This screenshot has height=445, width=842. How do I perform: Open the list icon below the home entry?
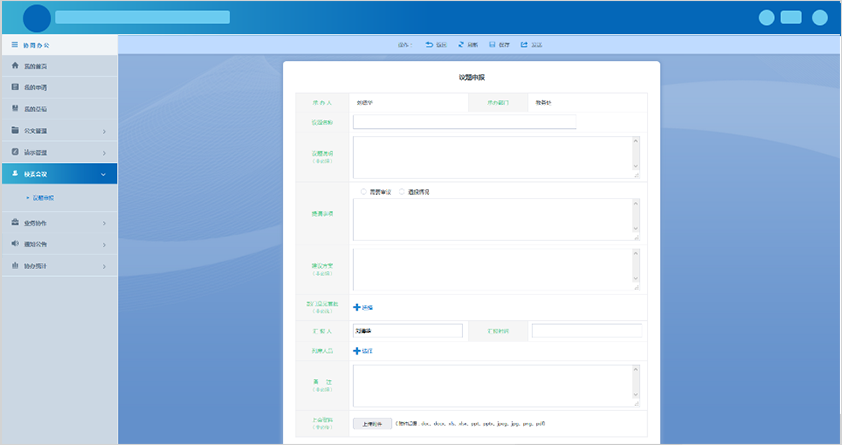point(15,87)
